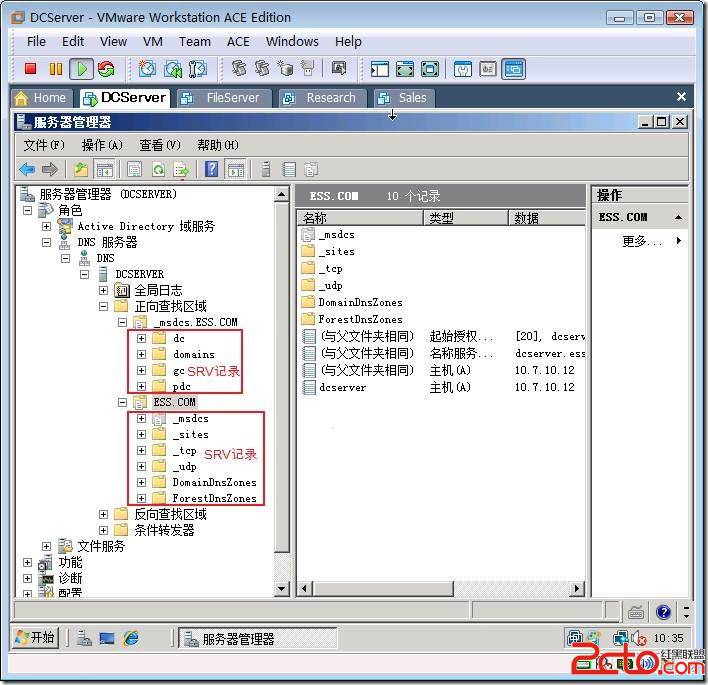This screenshot has width=708, height=685.
Task: Click the properties toolbar icon
Action: 135,169
